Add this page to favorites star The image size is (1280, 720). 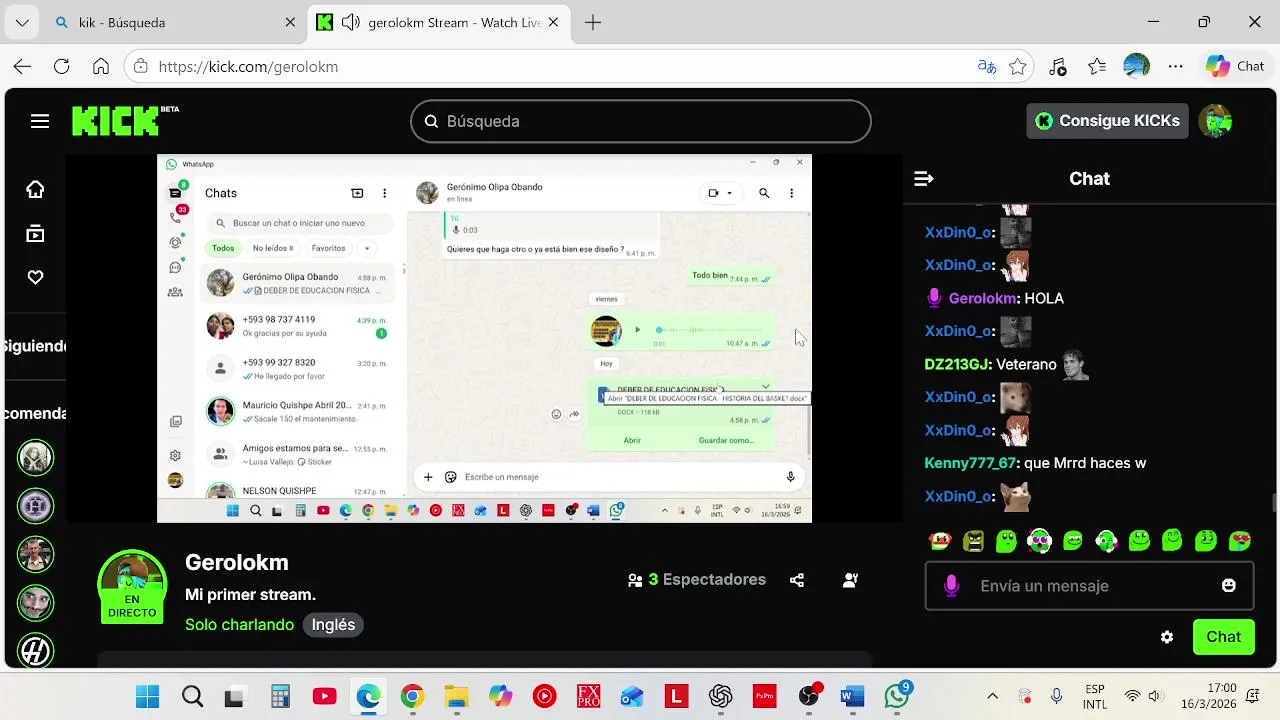coord(1018,67)
